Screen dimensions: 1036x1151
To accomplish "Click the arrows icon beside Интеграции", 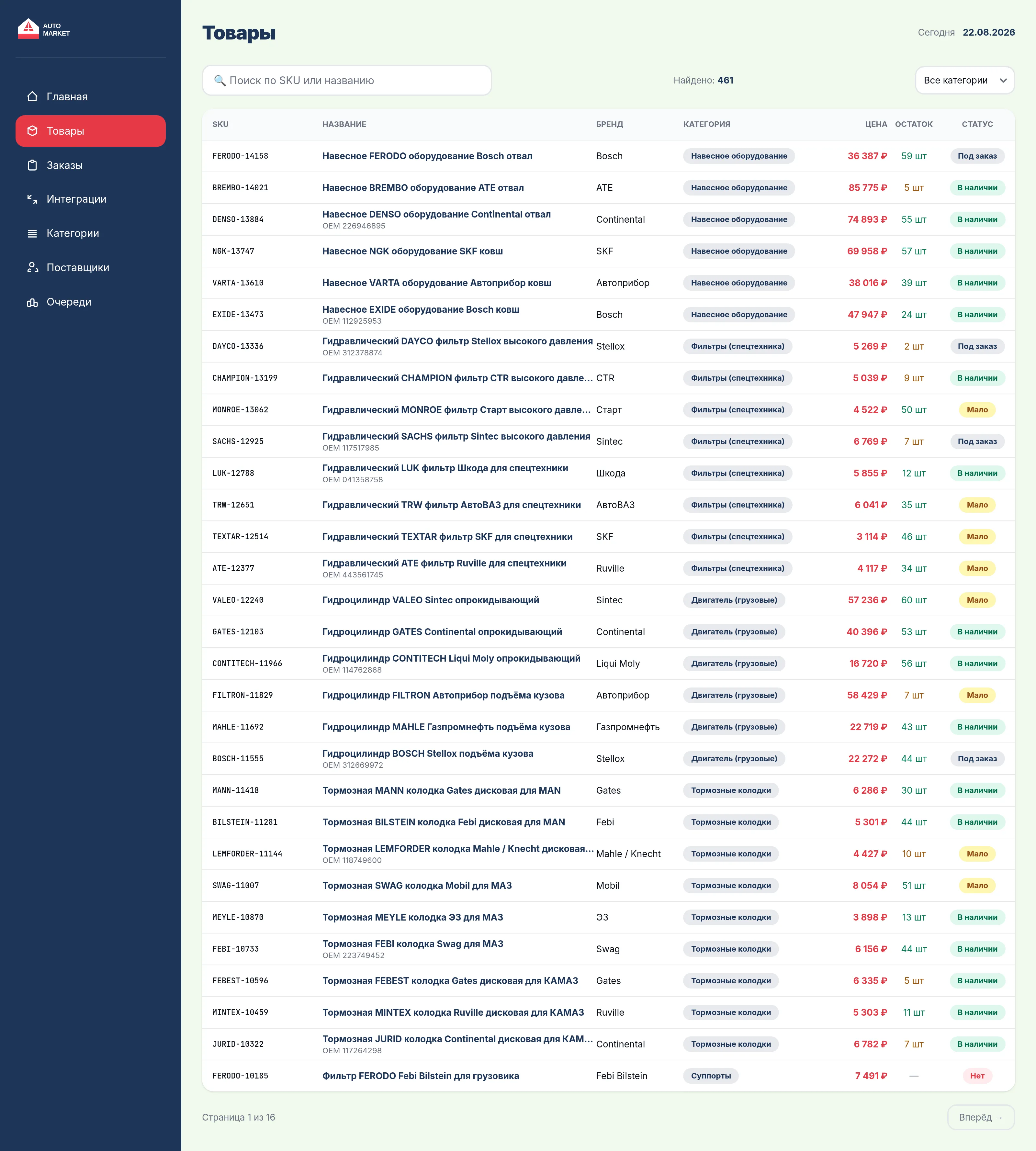I will tap(32, 199).
